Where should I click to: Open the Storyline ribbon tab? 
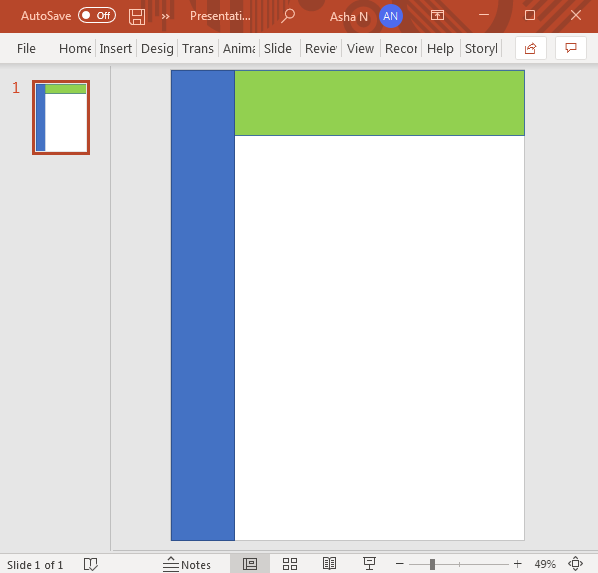pos(481,48)
